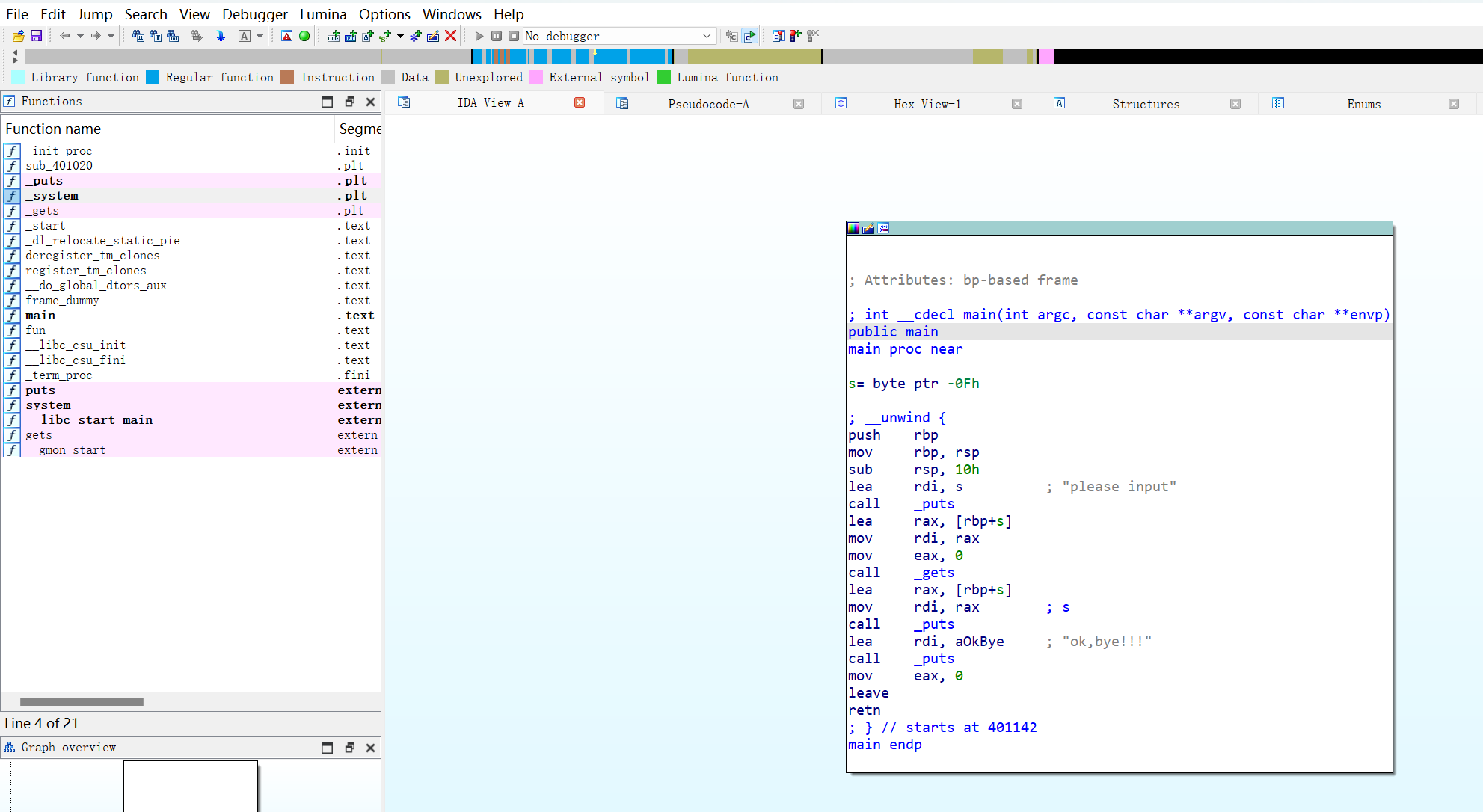This screenshot has width=1483, height=812.
Task: Click the Segment column header
Action: 358,129
